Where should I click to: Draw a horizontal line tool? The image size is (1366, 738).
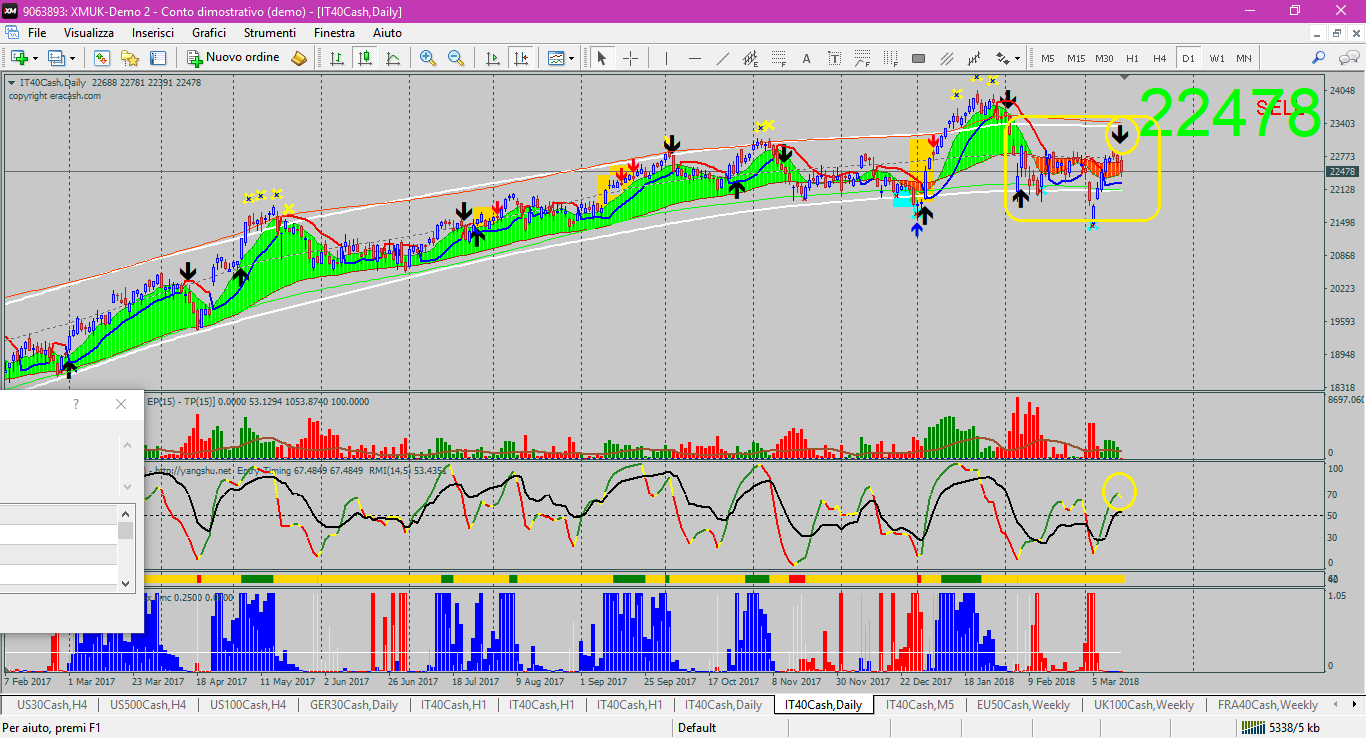[x=694, y=58]
